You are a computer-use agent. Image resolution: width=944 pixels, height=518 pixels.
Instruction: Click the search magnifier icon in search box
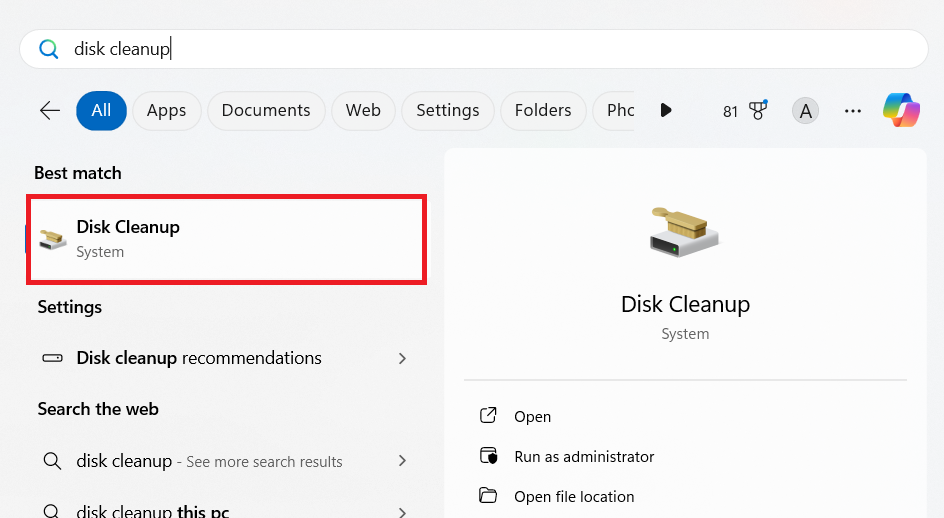pos(49,49)
